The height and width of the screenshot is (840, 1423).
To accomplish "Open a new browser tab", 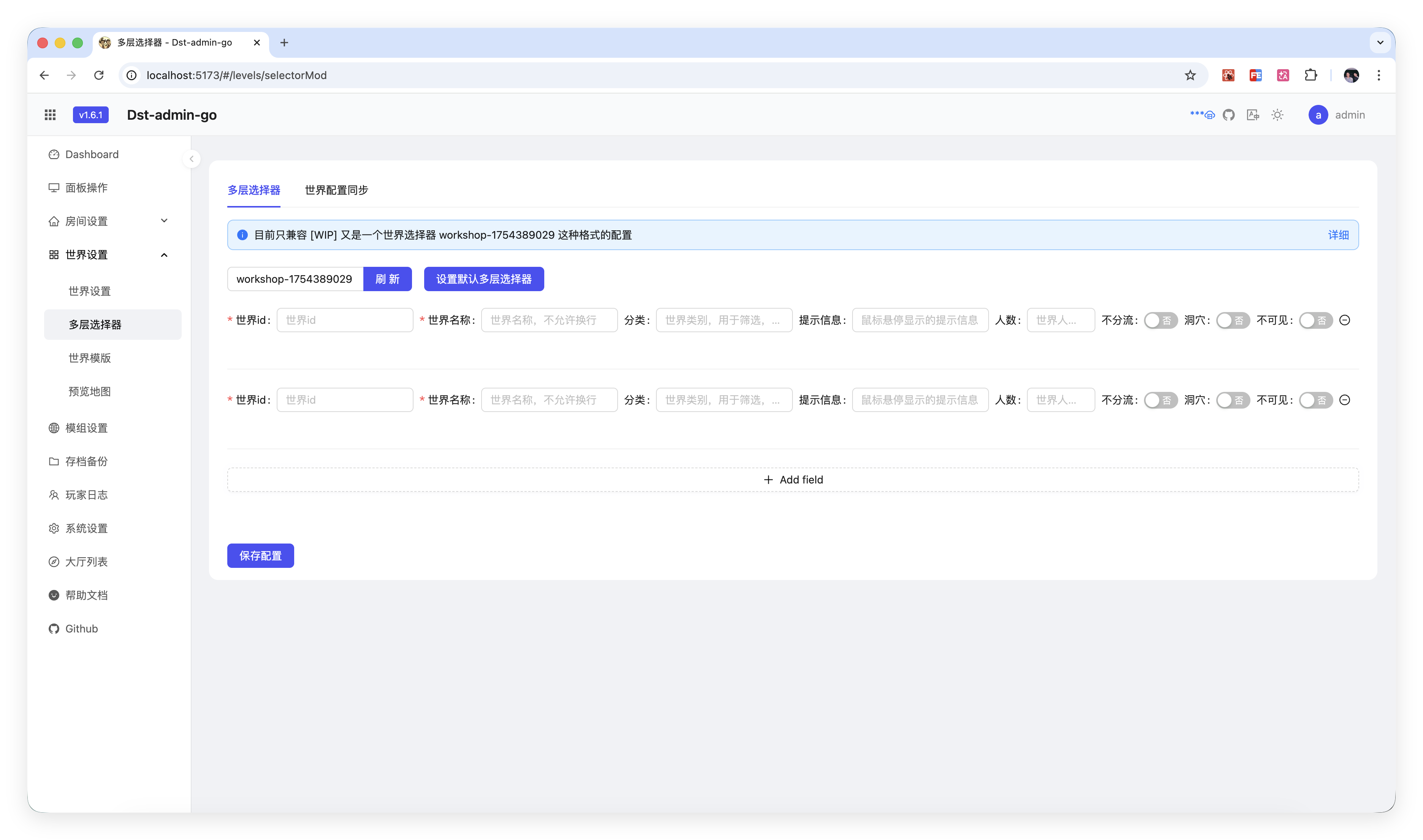I will point(284,43).
